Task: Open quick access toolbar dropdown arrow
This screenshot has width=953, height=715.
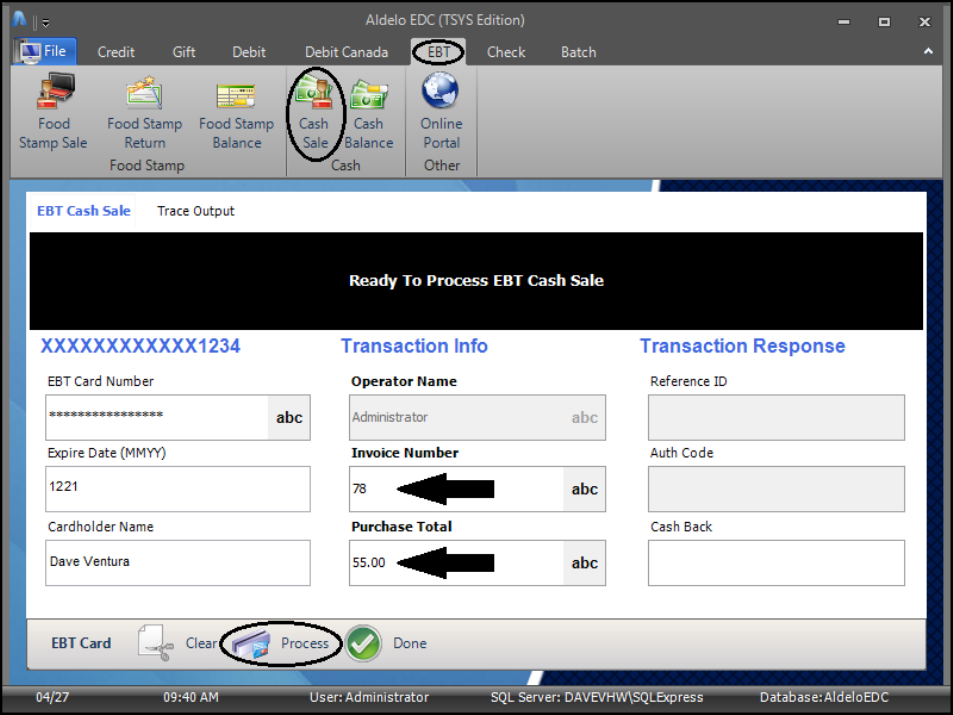Action: [46, 23]
